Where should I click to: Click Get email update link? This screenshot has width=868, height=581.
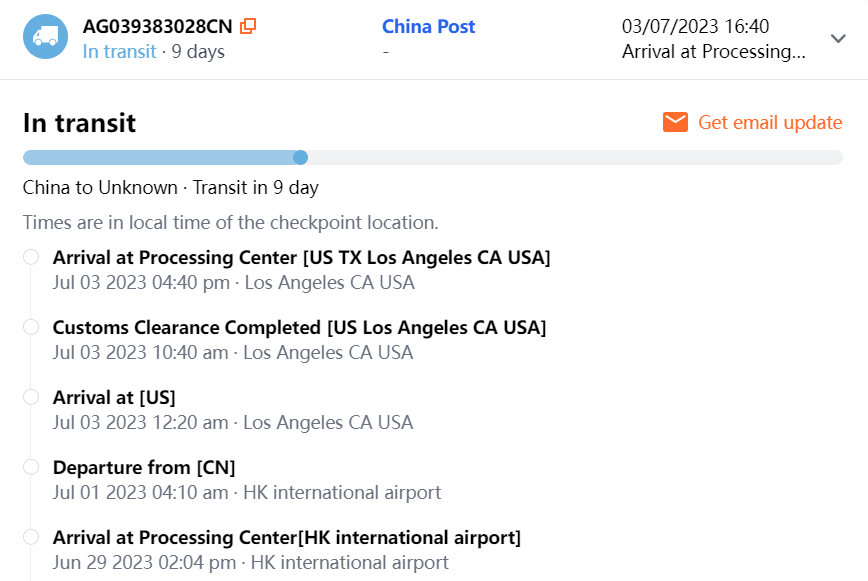tap(770, 122)
